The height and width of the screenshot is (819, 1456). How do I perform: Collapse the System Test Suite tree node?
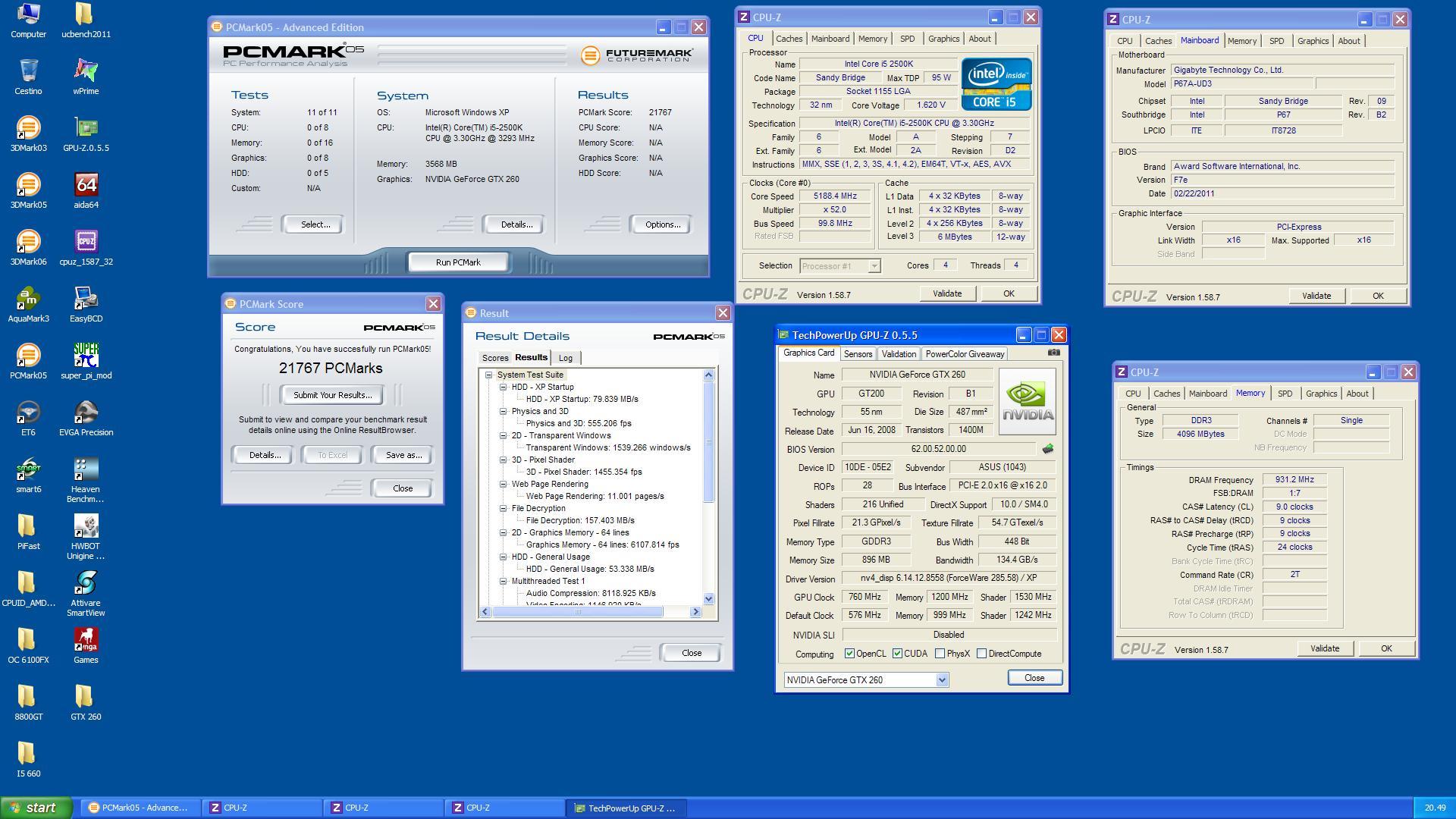(x=489, y=375)
